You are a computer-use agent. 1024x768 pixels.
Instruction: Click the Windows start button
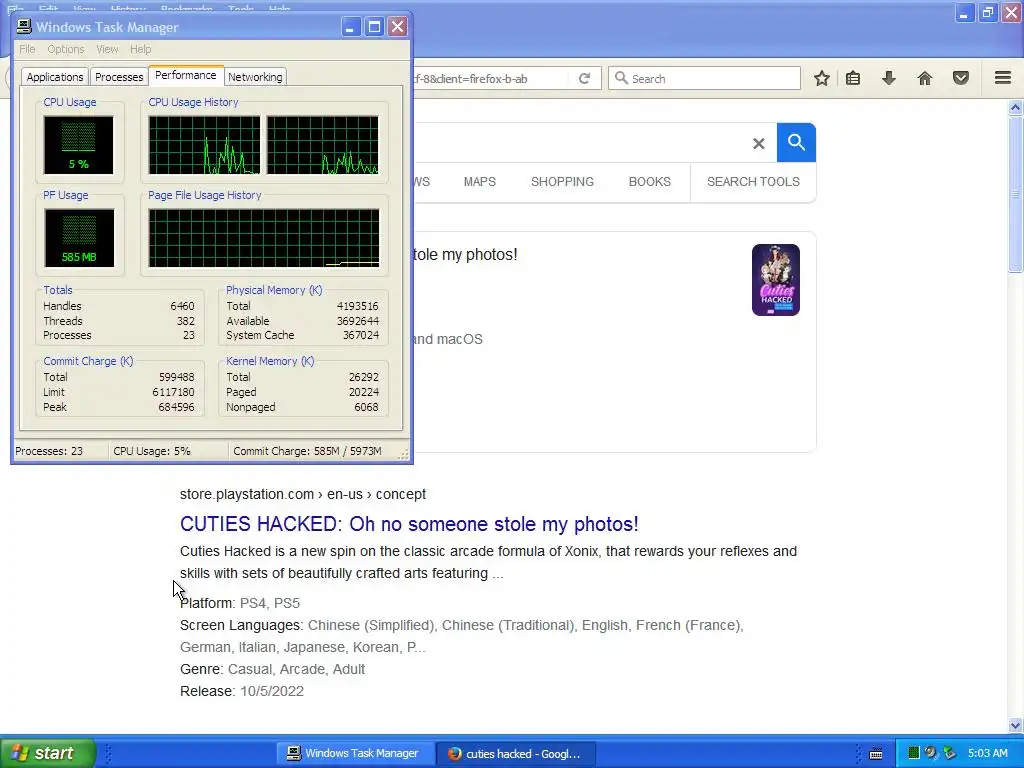47,753
